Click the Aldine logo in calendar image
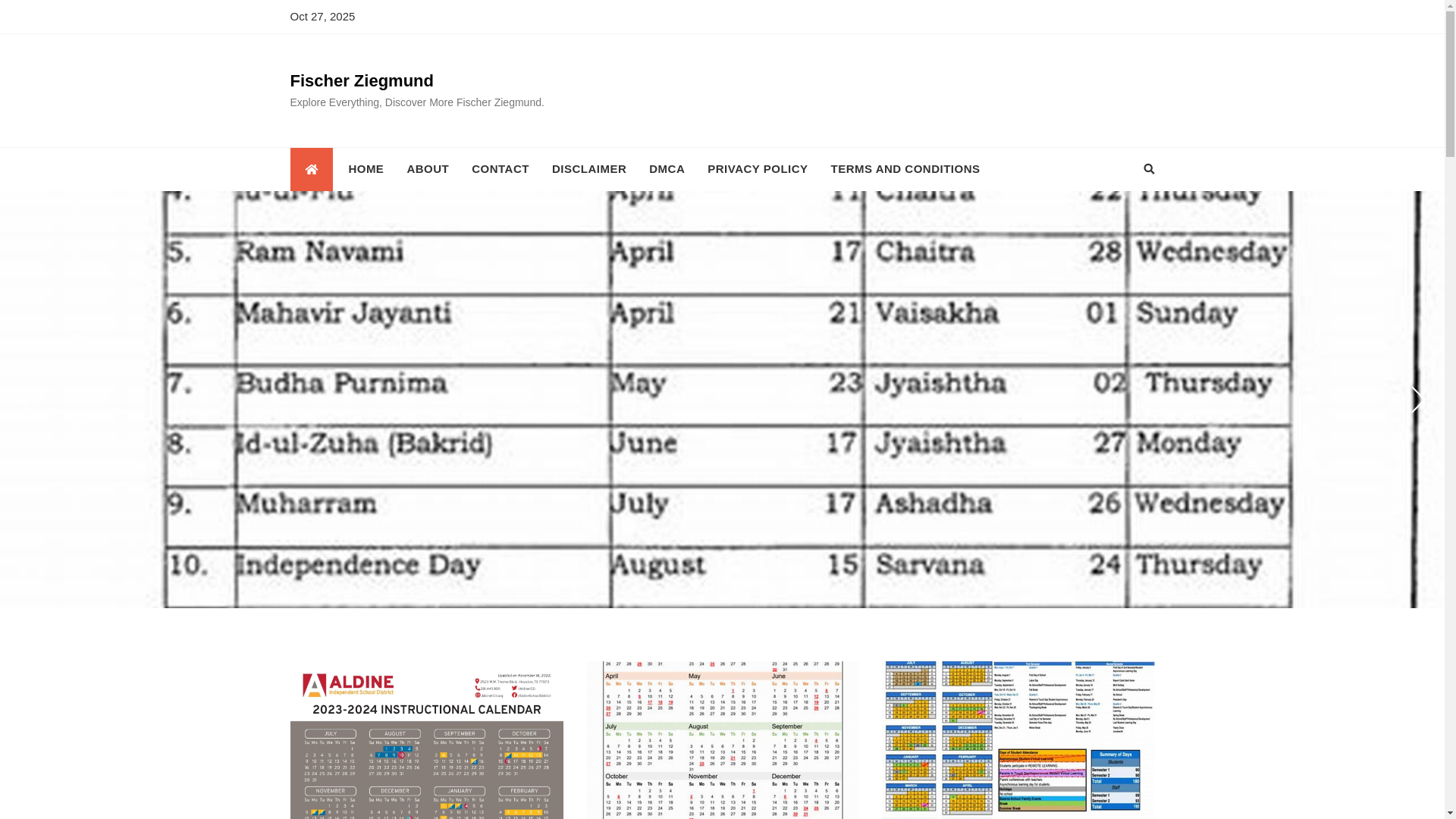The width and height of the screenshot is (1456, 819). click(348, 686)
